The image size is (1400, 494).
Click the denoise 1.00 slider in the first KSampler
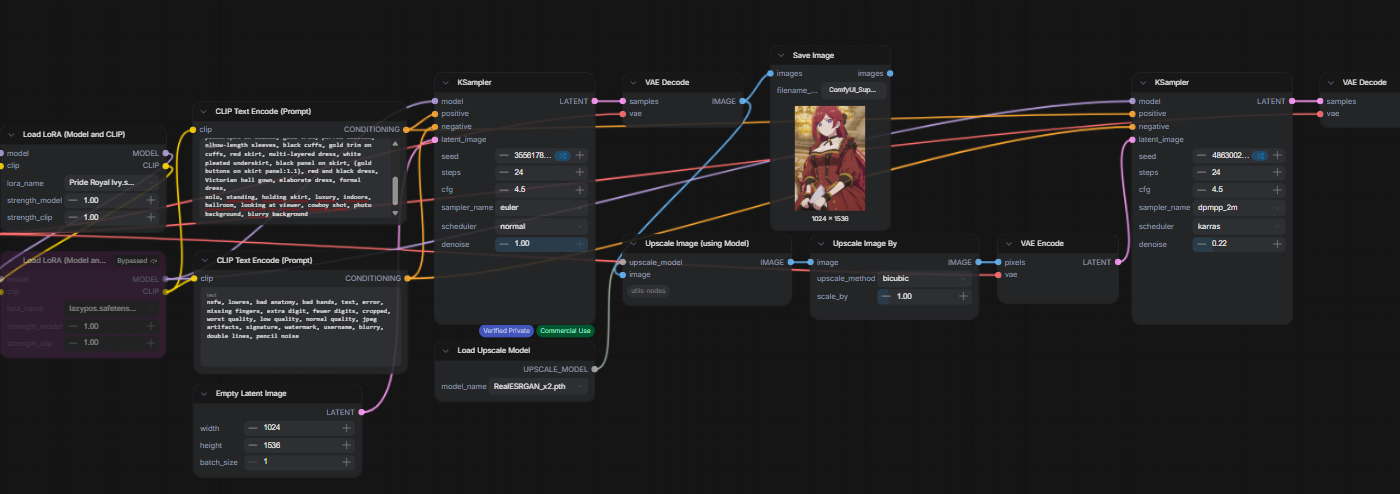click(541, 243)
